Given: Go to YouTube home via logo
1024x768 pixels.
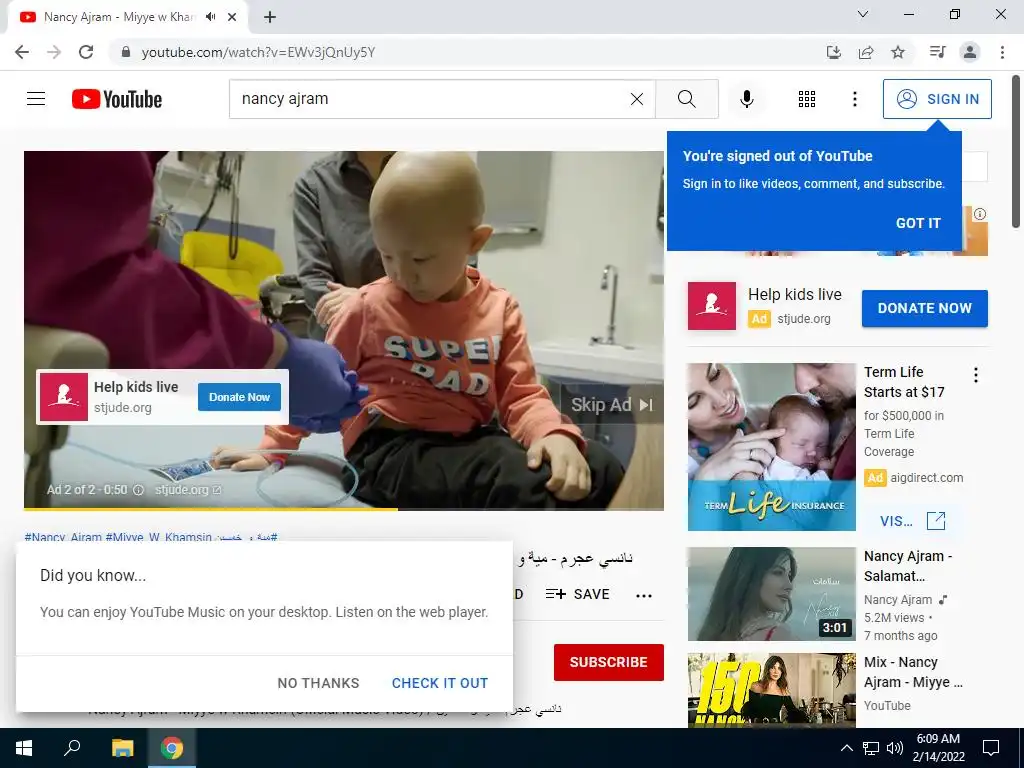Looking at the screenshot, I should coord(117,99).
